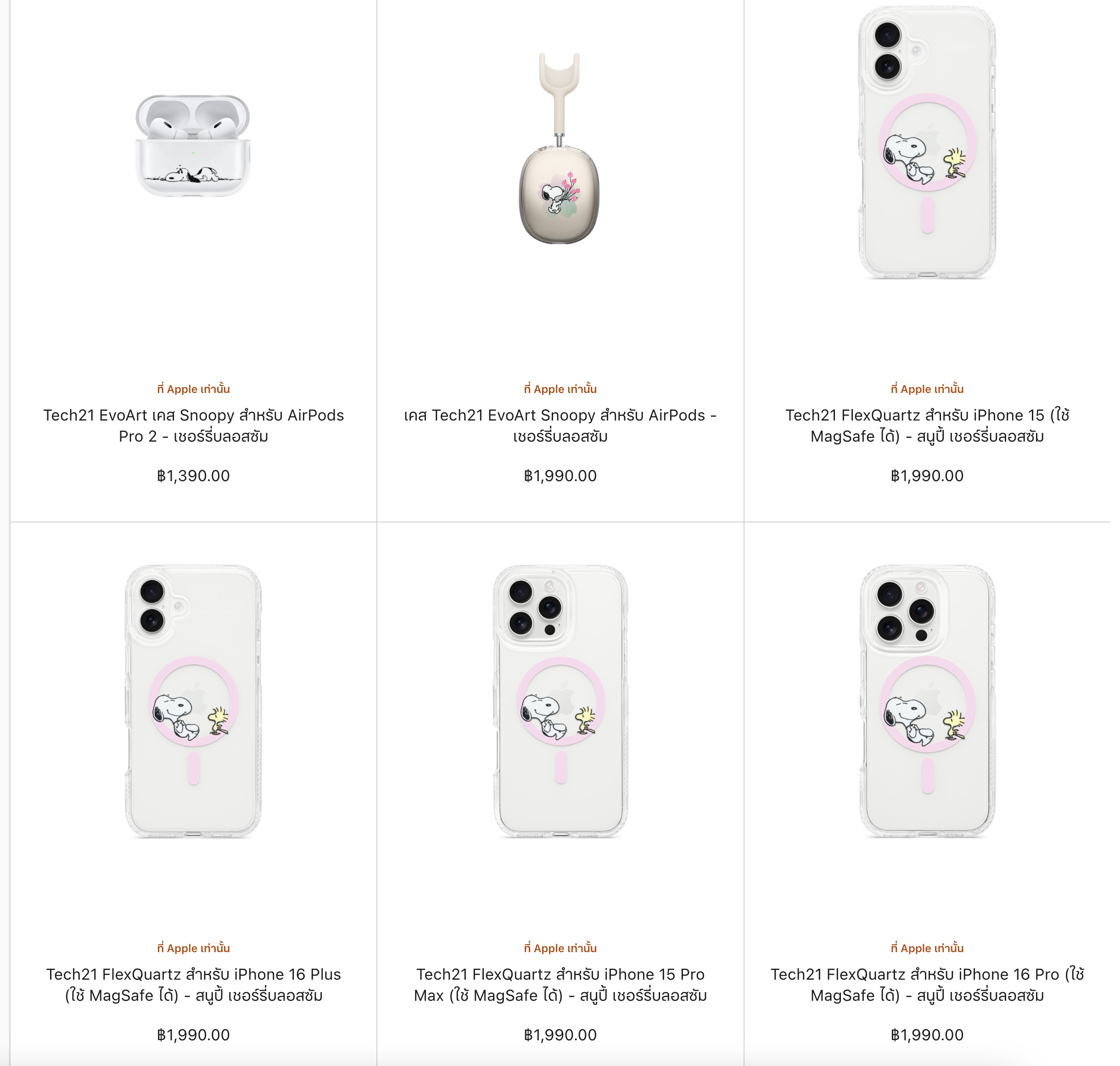Screen dimensions: 1120x1066
Task: Open the Tech21 EvoArt Snoopy AirPods case link
Action: click(x=560, y=426)
